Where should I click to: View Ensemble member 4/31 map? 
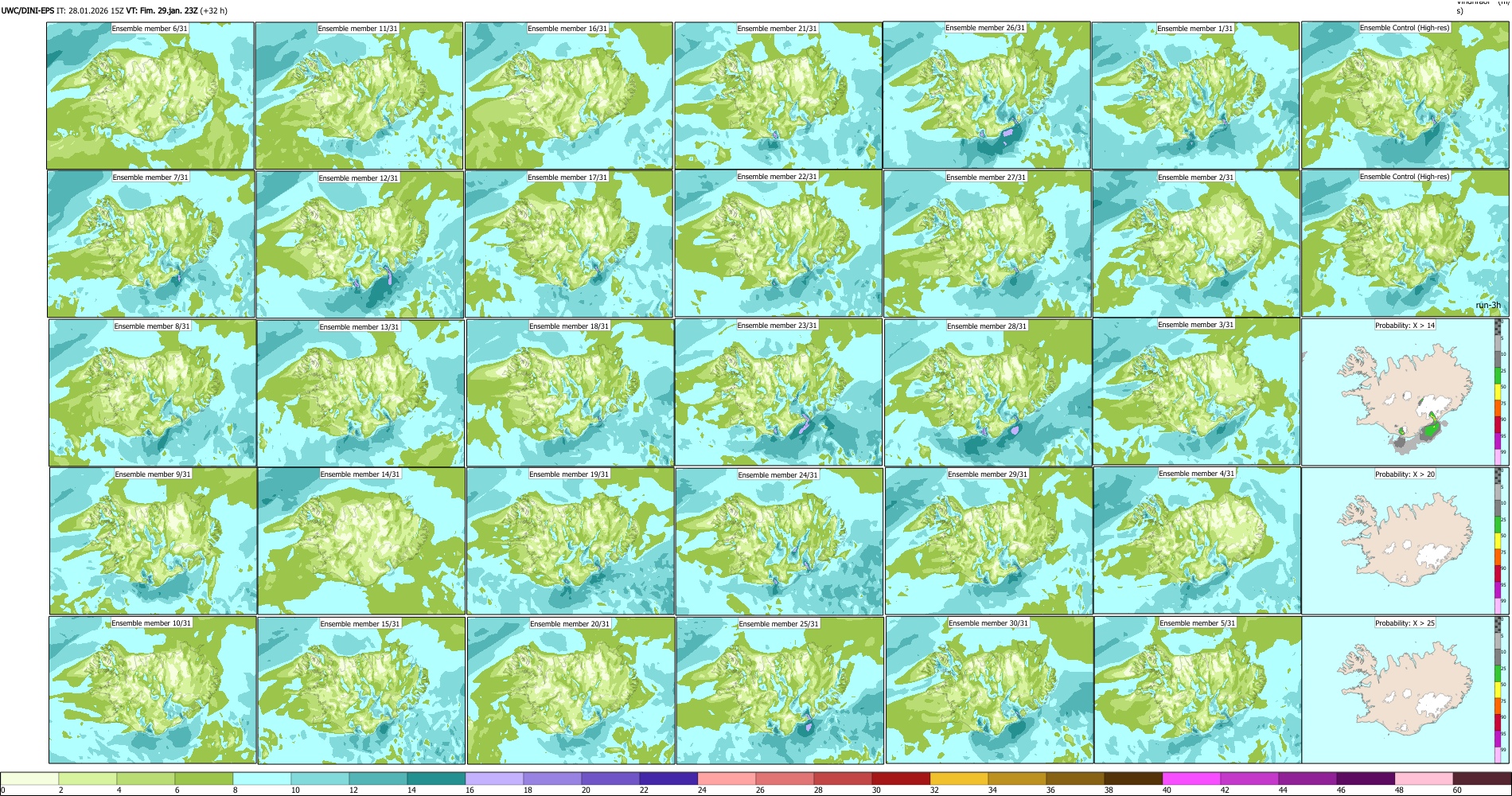1197,540
